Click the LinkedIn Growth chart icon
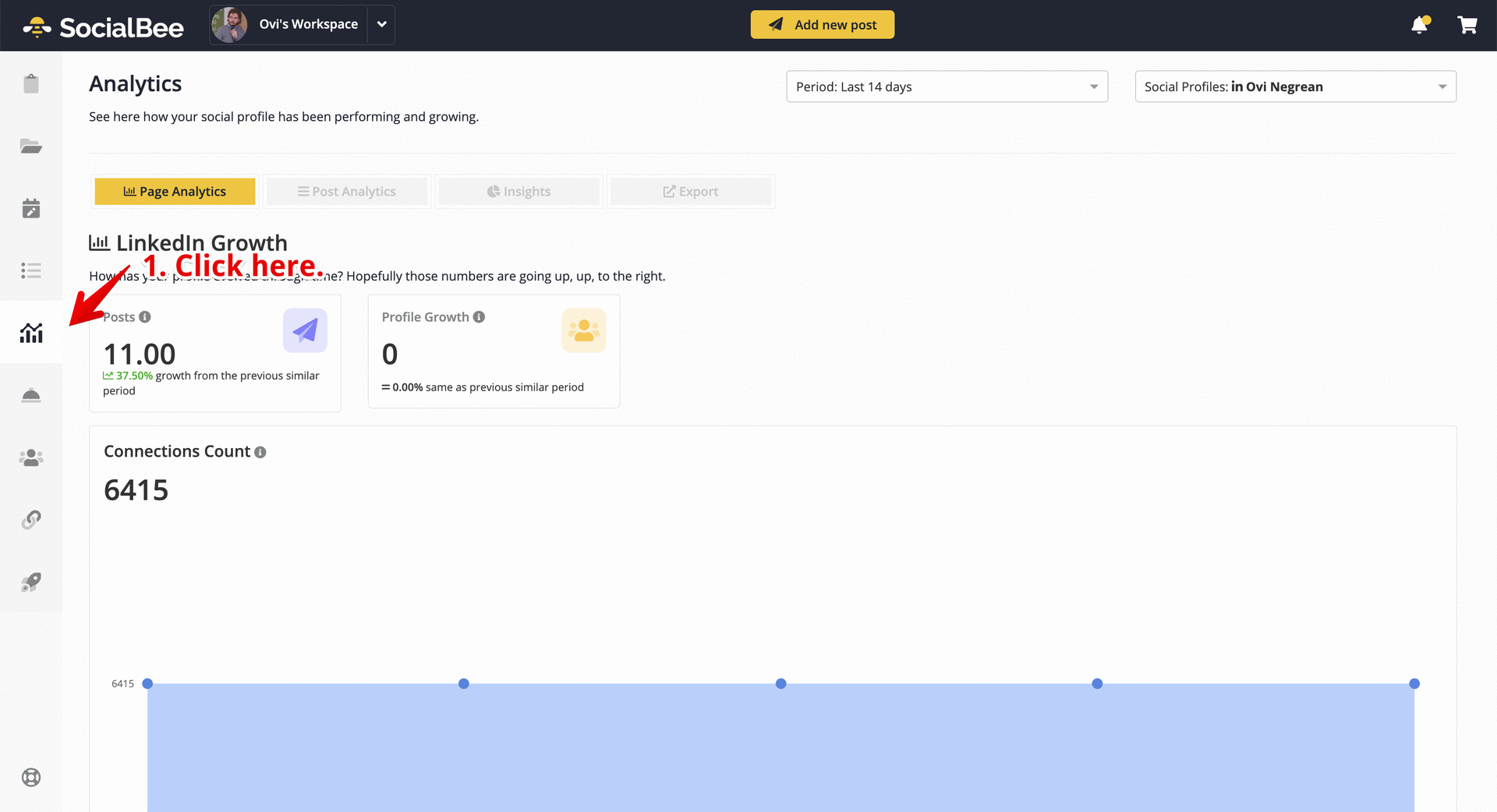 point(99,242)
